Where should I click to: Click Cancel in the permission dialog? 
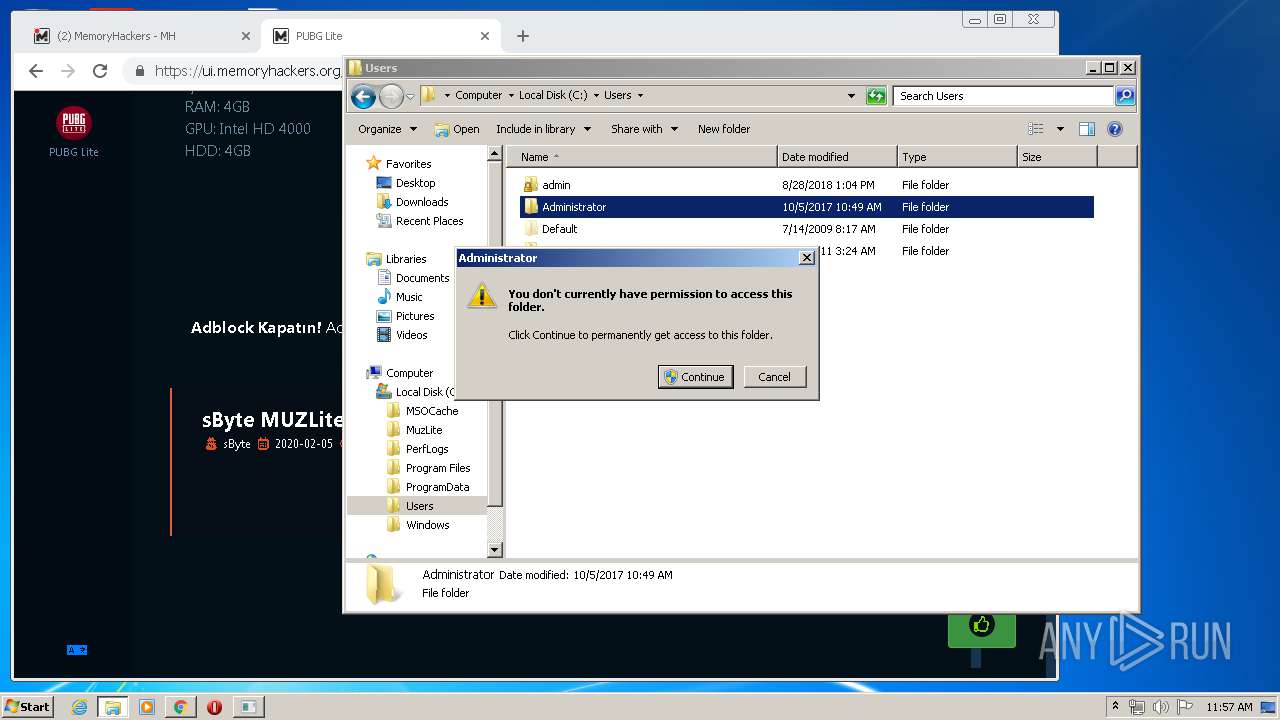coord(774,377)
